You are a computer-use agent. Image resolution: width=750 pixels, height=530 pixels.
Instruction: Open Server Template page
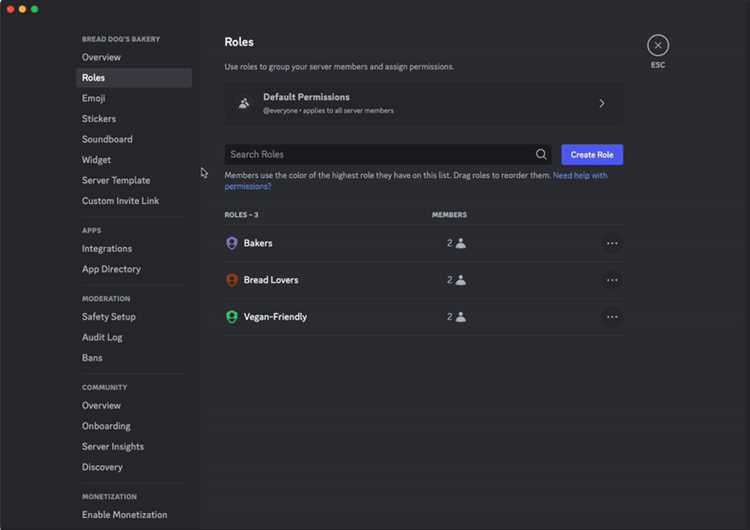click(116, 180)
